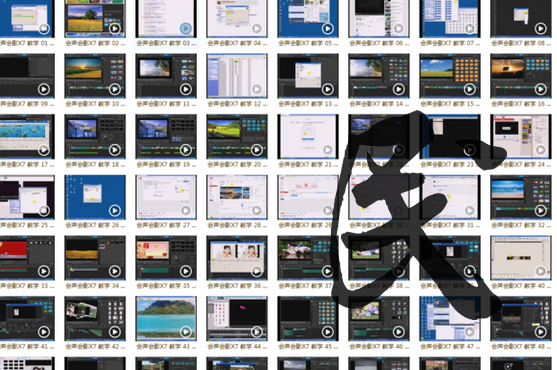Viewport: 557px width, 370px height.
Task: Select thumbnail for 会声会影X7 教学 14
Action: coord(379,76)
